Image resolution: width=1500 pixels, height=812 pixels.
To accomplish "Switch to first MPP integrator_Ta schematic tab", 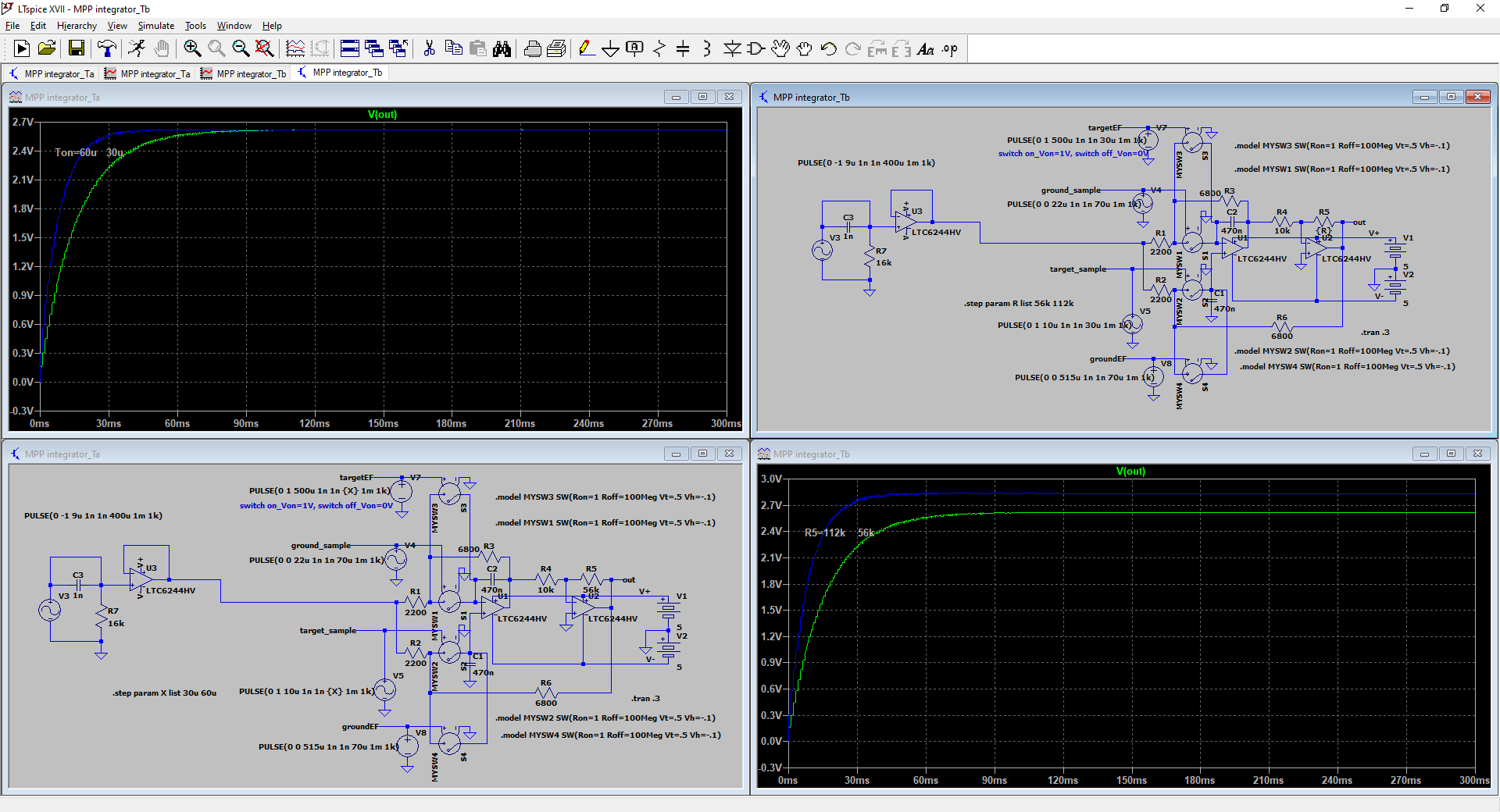I will [52, 73].
